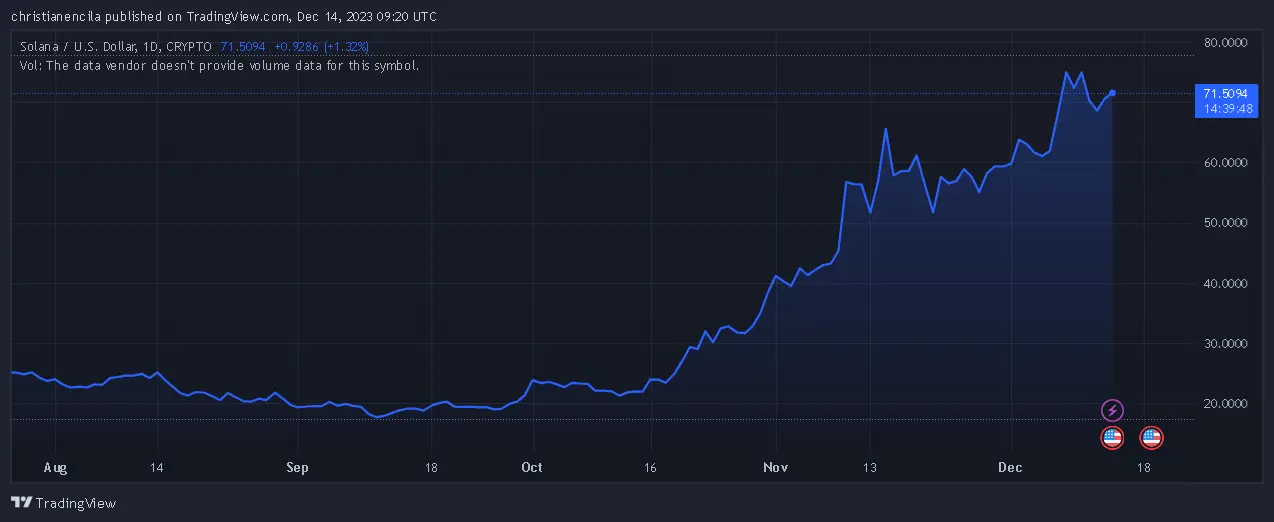1274x522 pixels.
Task: Click the Dec date axis label
Action: pos(1011,467)
